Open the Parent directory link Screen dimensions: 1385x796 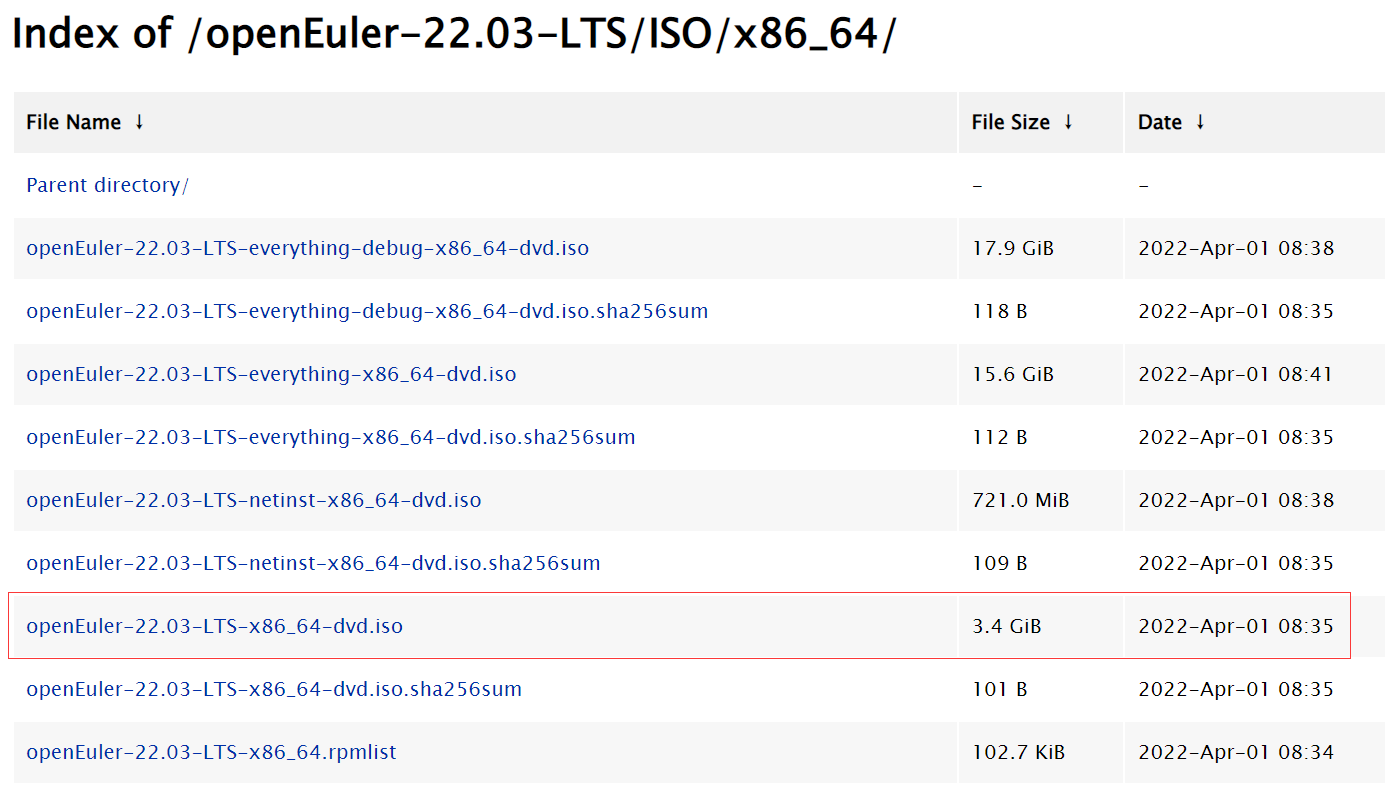click(x=106, y=185)
